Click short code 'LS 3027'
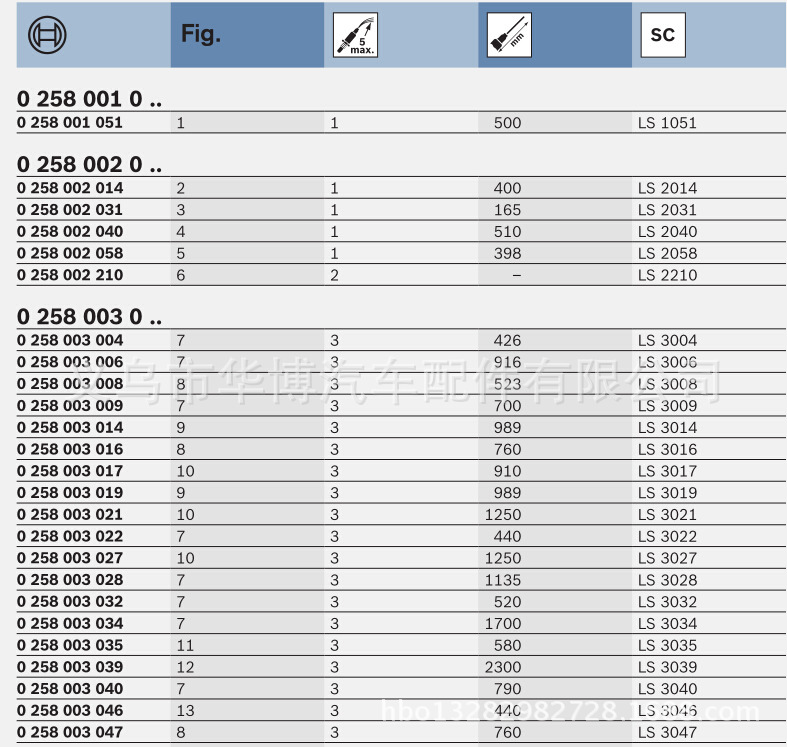This screenshot has height=747, width=787. point(667,558)
